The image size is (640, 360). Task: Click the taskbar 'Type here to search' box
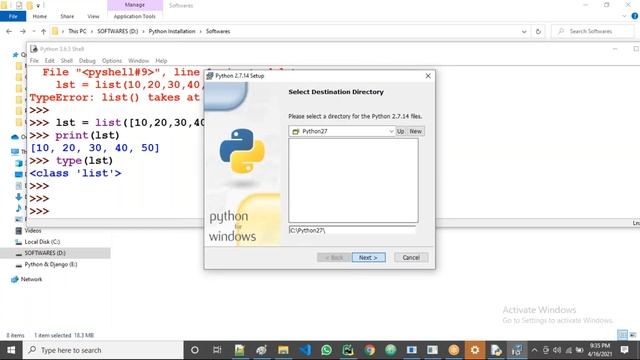(x=103, y=350)
